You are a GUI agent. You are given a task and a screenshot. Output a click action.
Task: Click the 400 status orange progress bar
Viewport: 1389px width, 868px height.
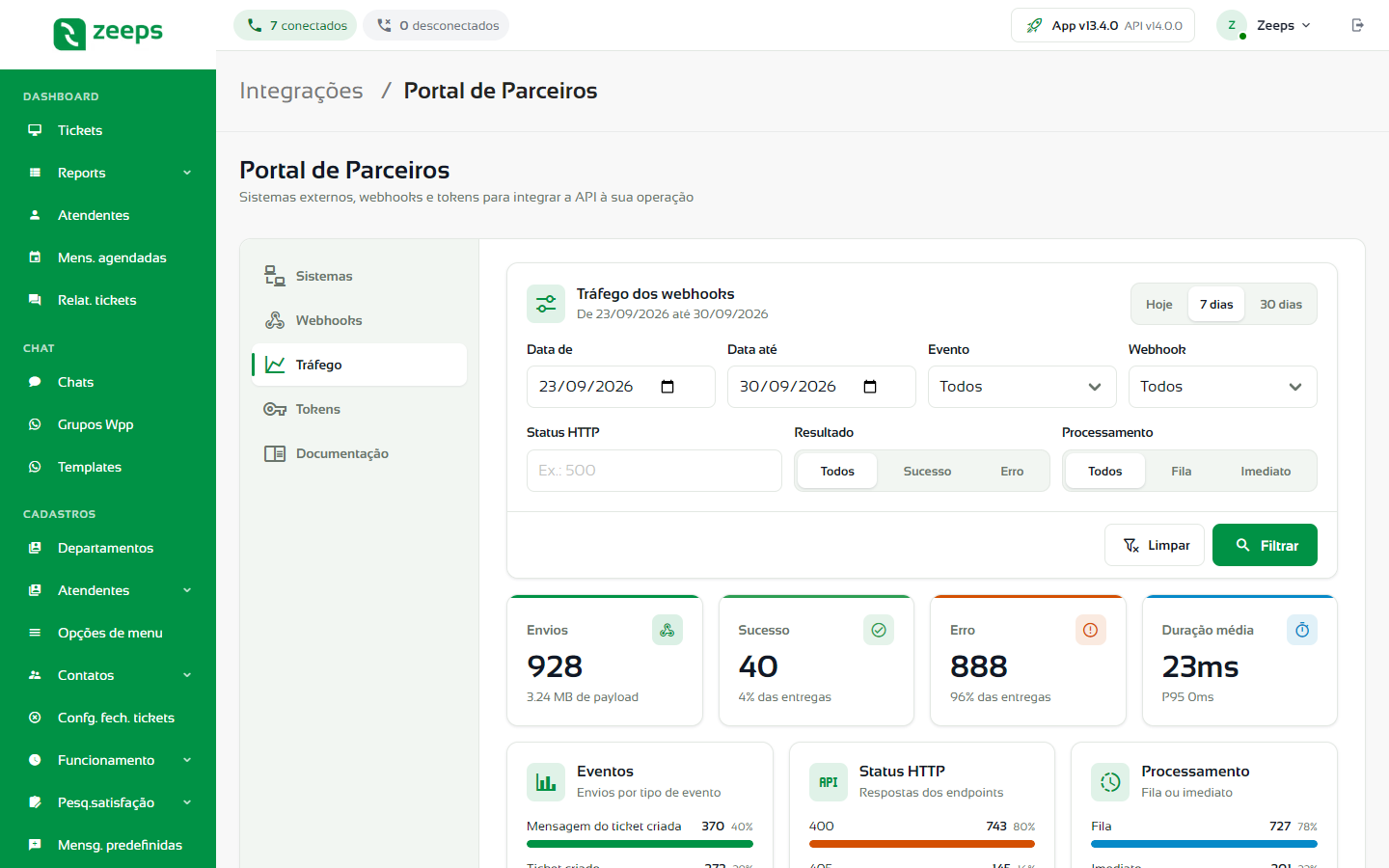(x=921, y=844)
